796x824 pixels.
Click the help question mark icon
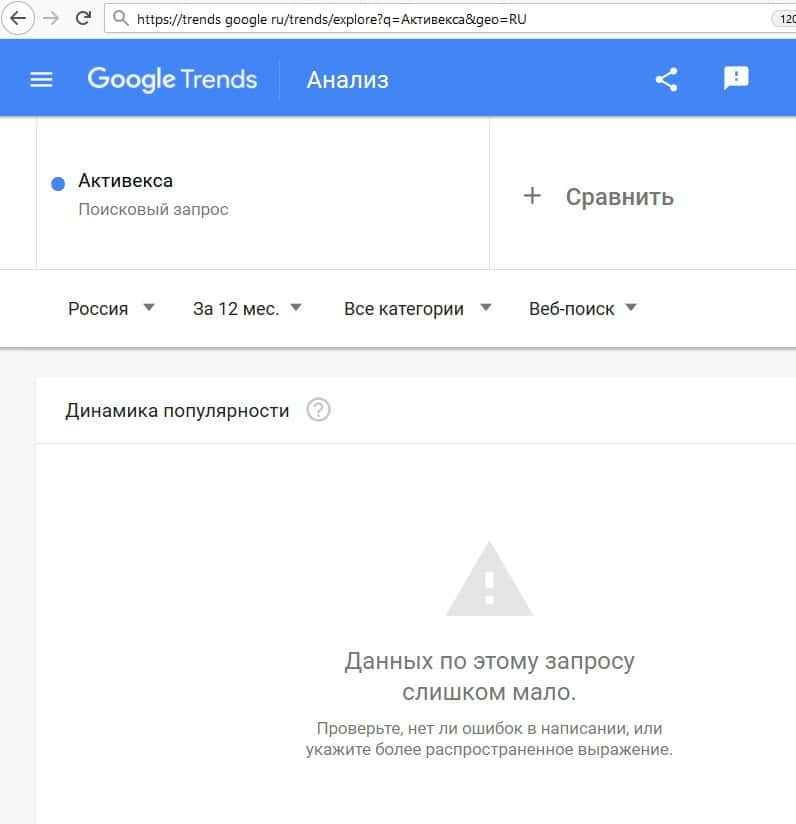(318, 410)
